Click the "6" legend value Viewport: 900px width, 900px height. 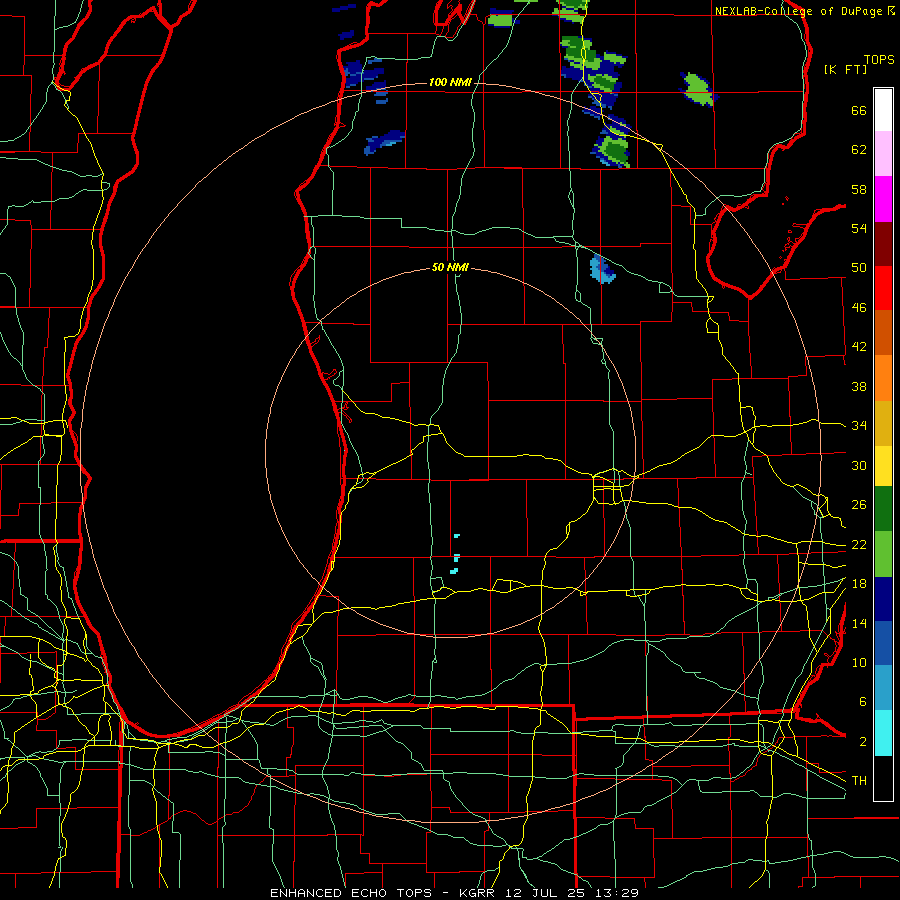(x=862, y=702)
